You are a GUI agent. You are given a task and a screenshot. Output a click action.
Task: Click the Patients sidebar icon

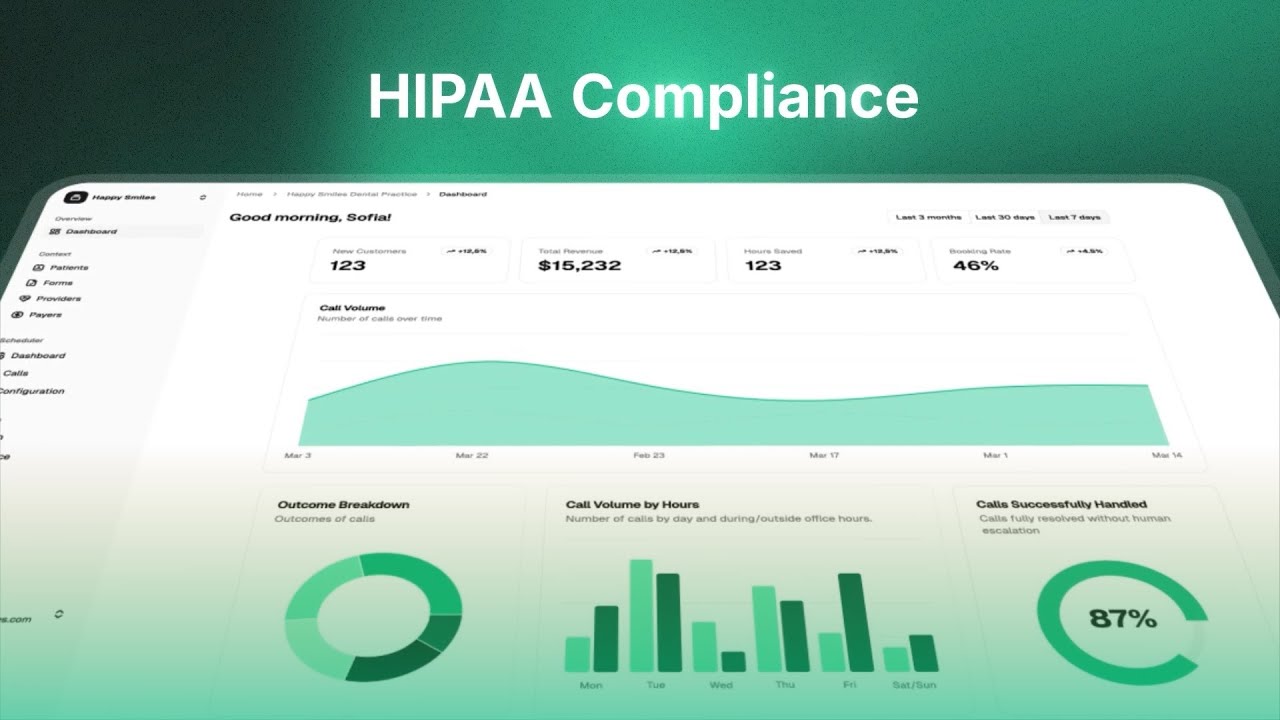click(x=38, y=267)
